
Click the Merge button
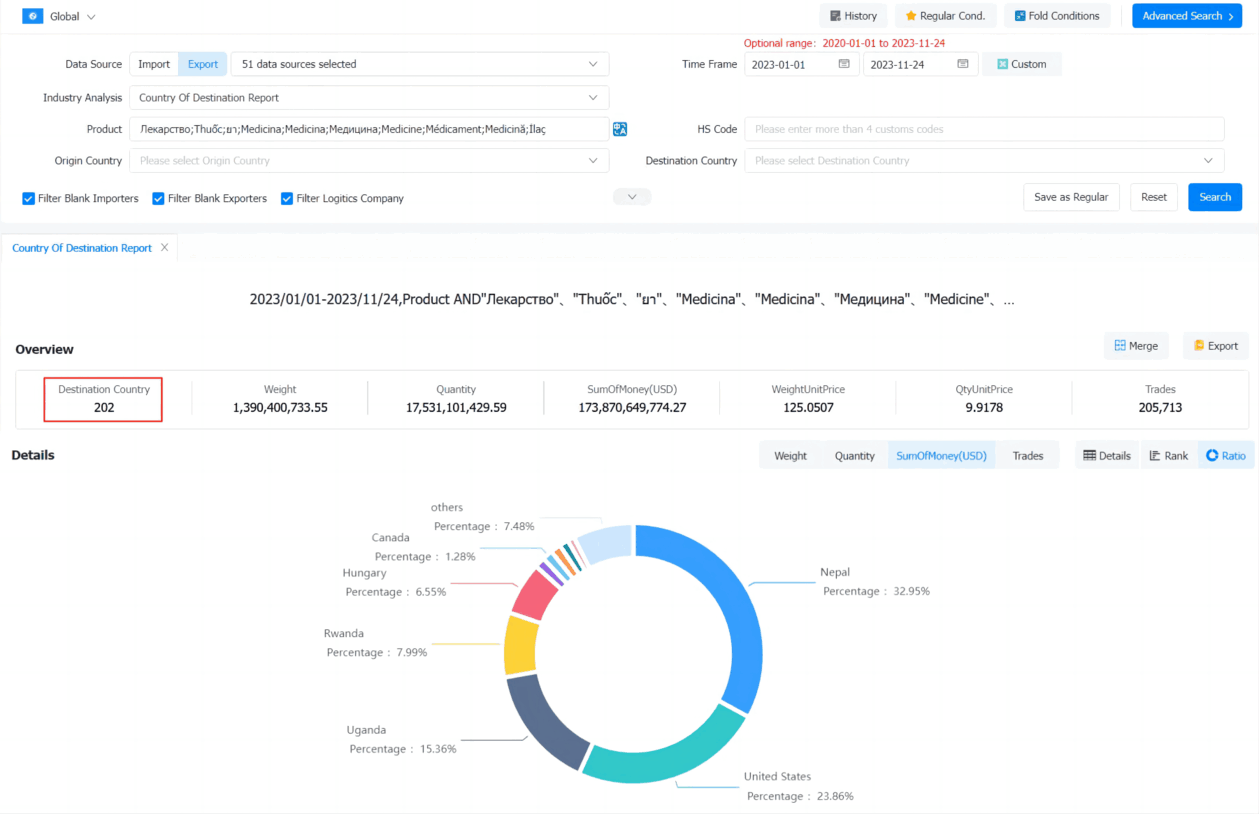tap(1136, 346)
